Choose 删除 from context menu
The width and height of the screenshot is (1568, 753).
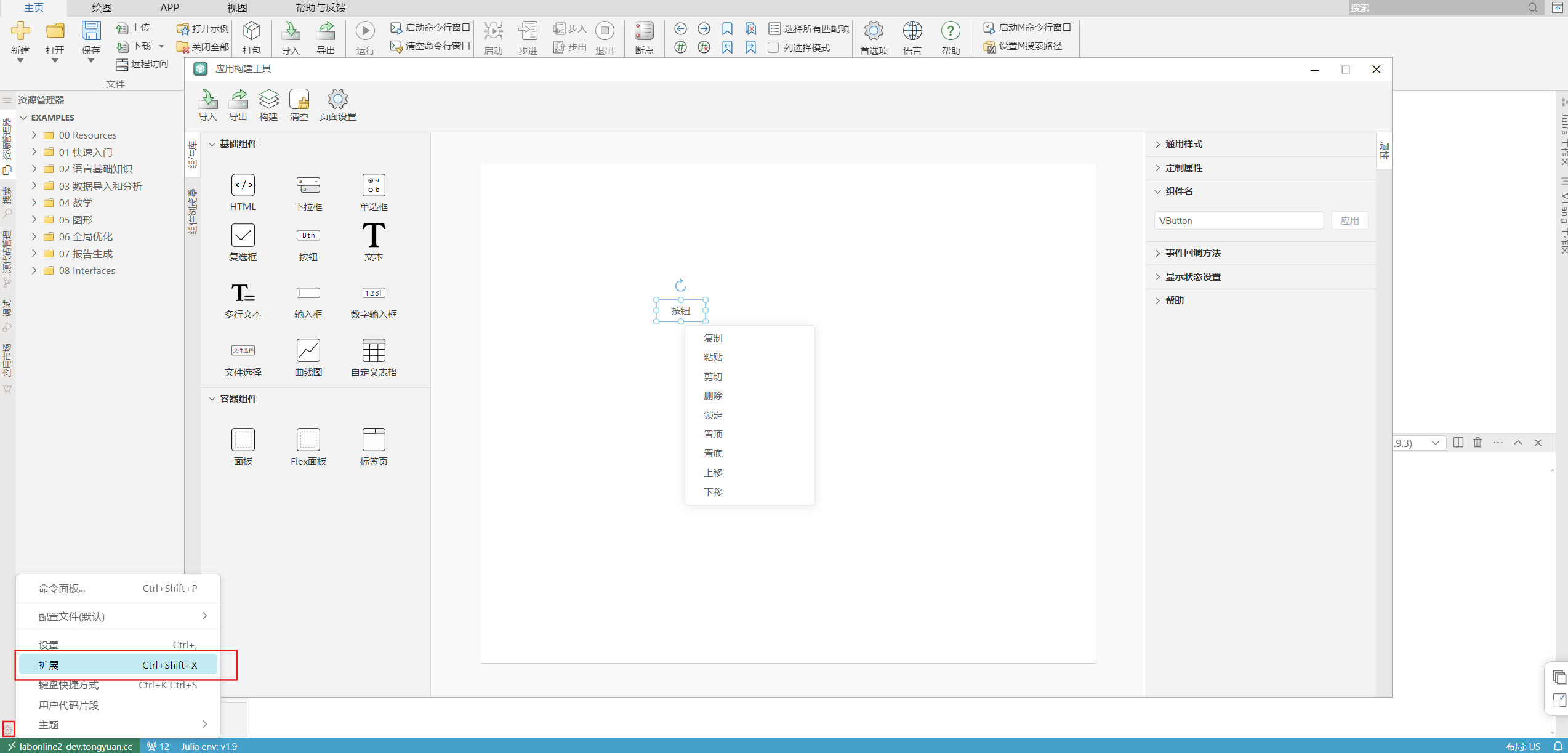(713, 396)
